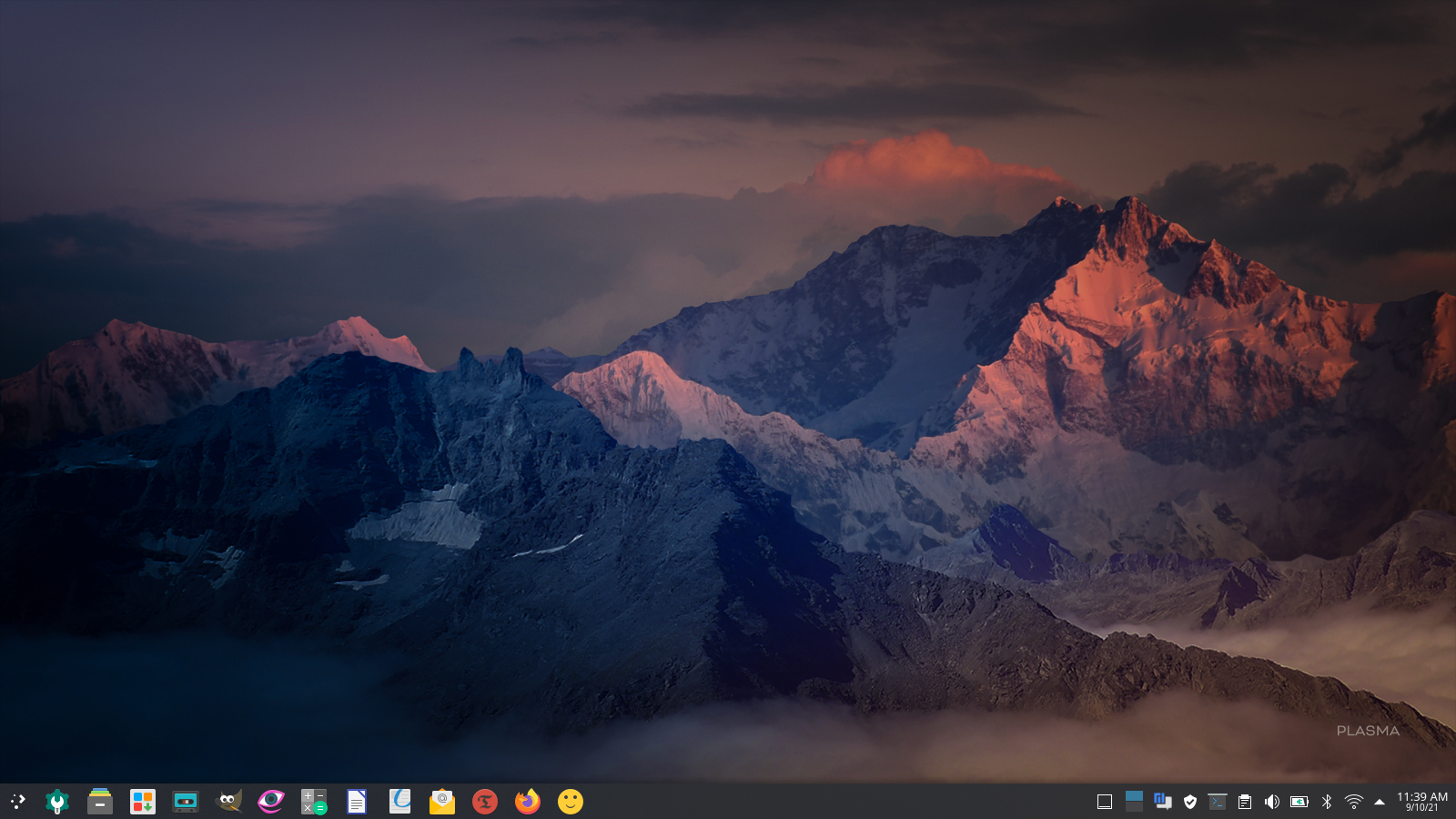Open the drop-down terminal tray icon
Screen dimensions: 1456x819
point(1218,802)
